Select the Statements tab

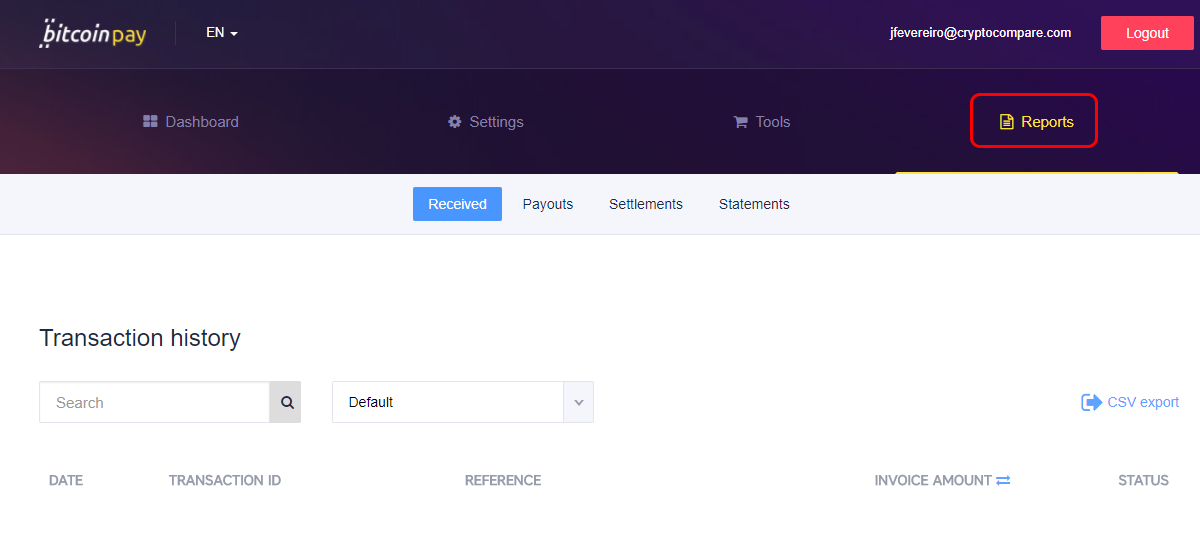[754, 204]
